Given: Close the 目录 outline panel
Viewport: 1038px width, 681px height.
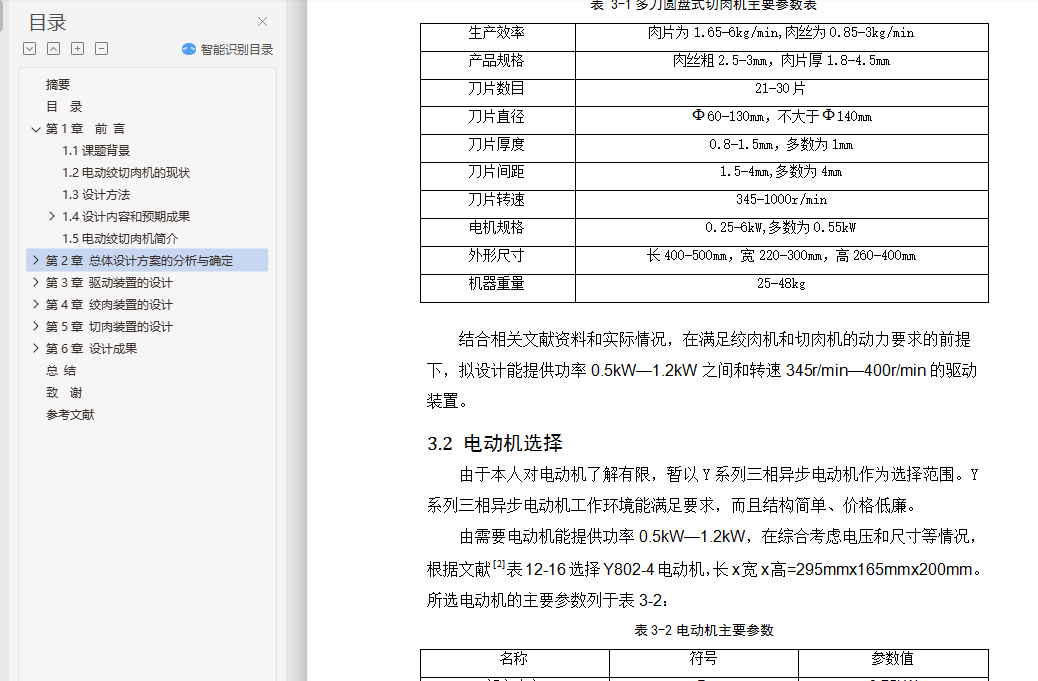Looking at the screenshot, I should click(x=262, y=22).
